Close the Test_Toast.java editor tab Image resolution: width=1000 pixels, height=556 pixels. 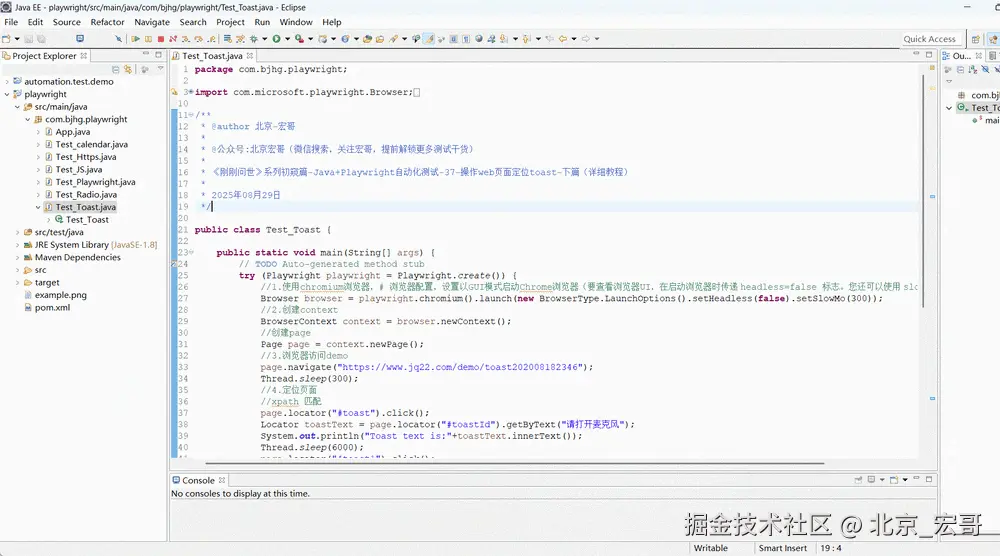[x=250, y=56]
